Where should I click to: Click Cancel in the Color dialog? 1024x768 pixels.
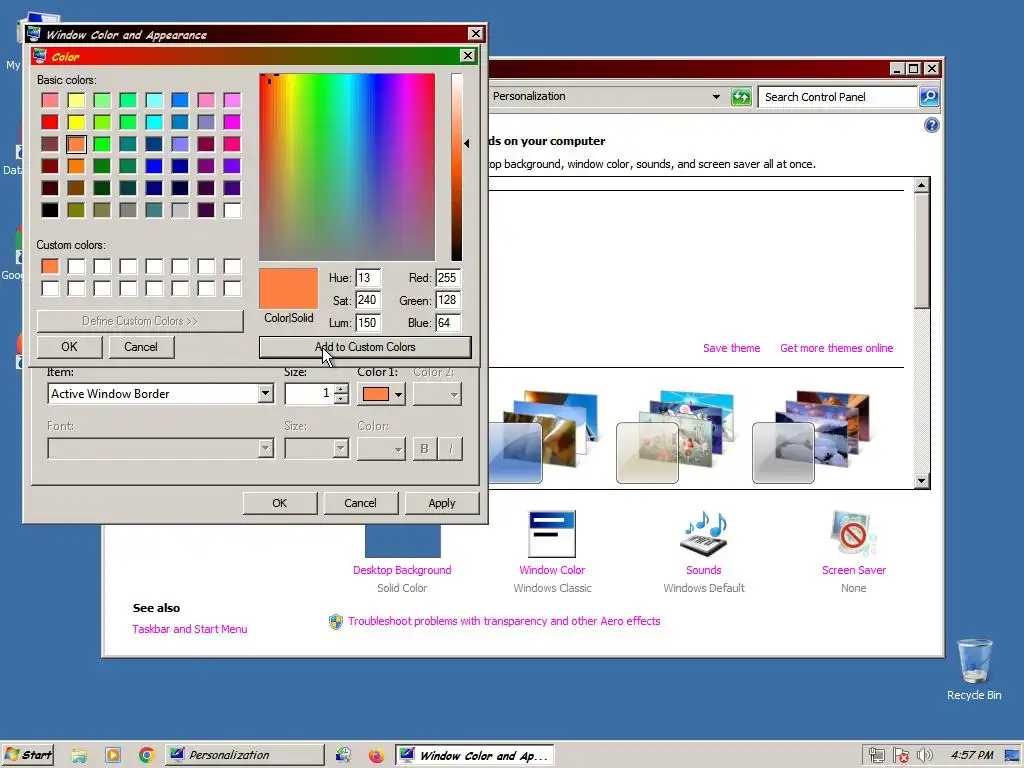coord(141,347)
